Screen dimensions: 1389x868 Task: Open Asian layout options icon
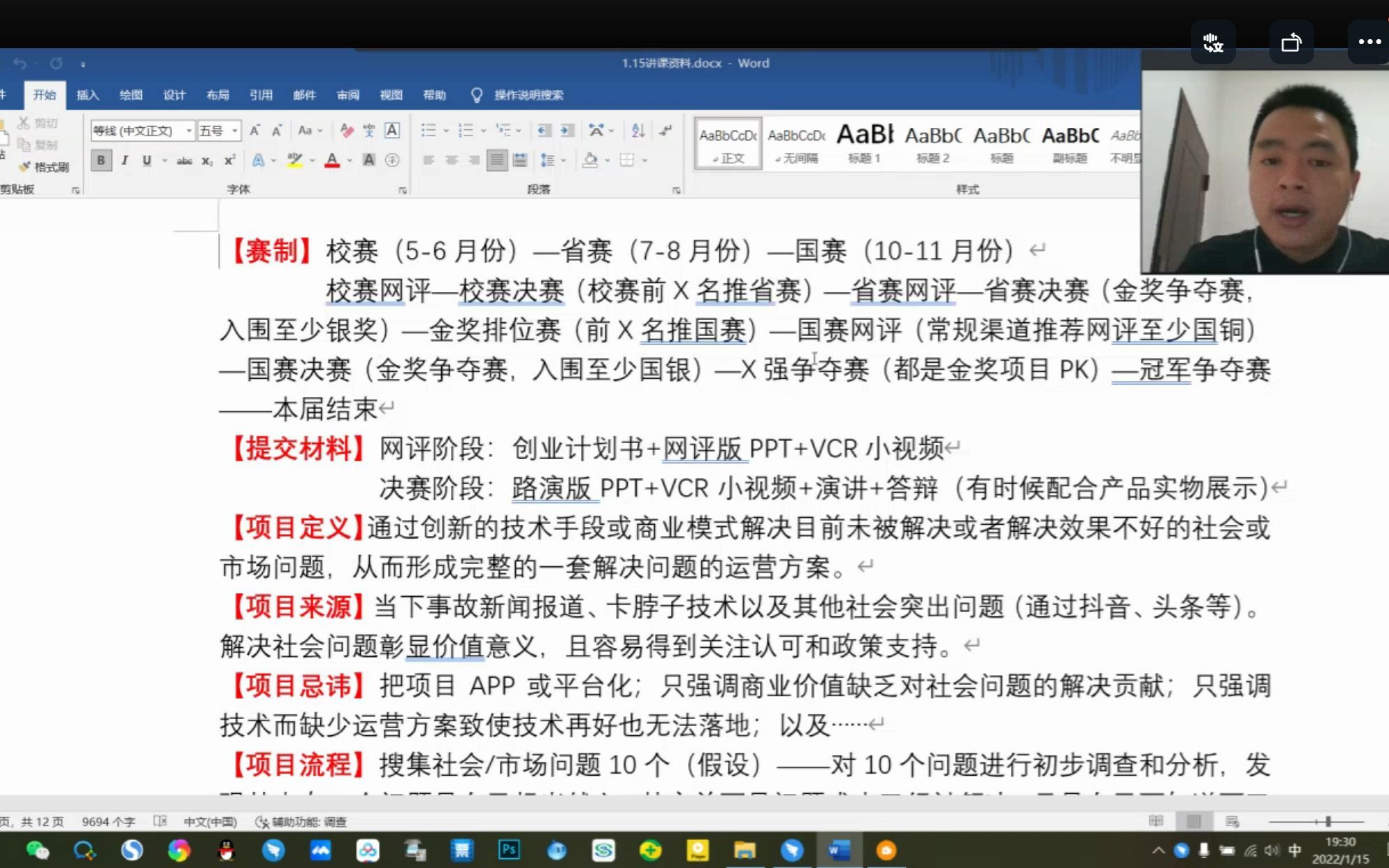[x=596, y=130]
